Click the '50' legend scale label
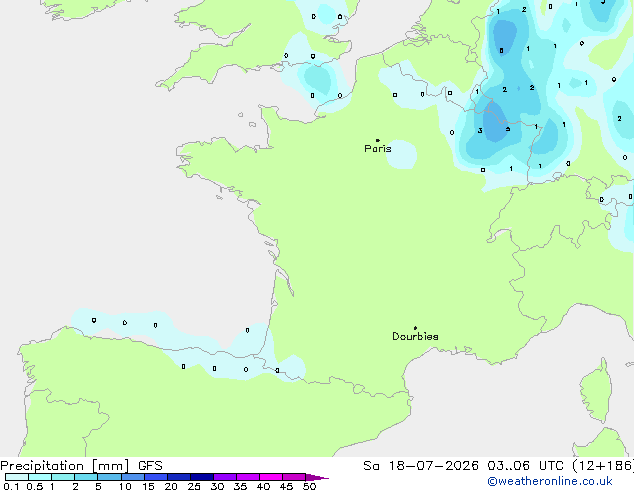 [x=310, y=486]
